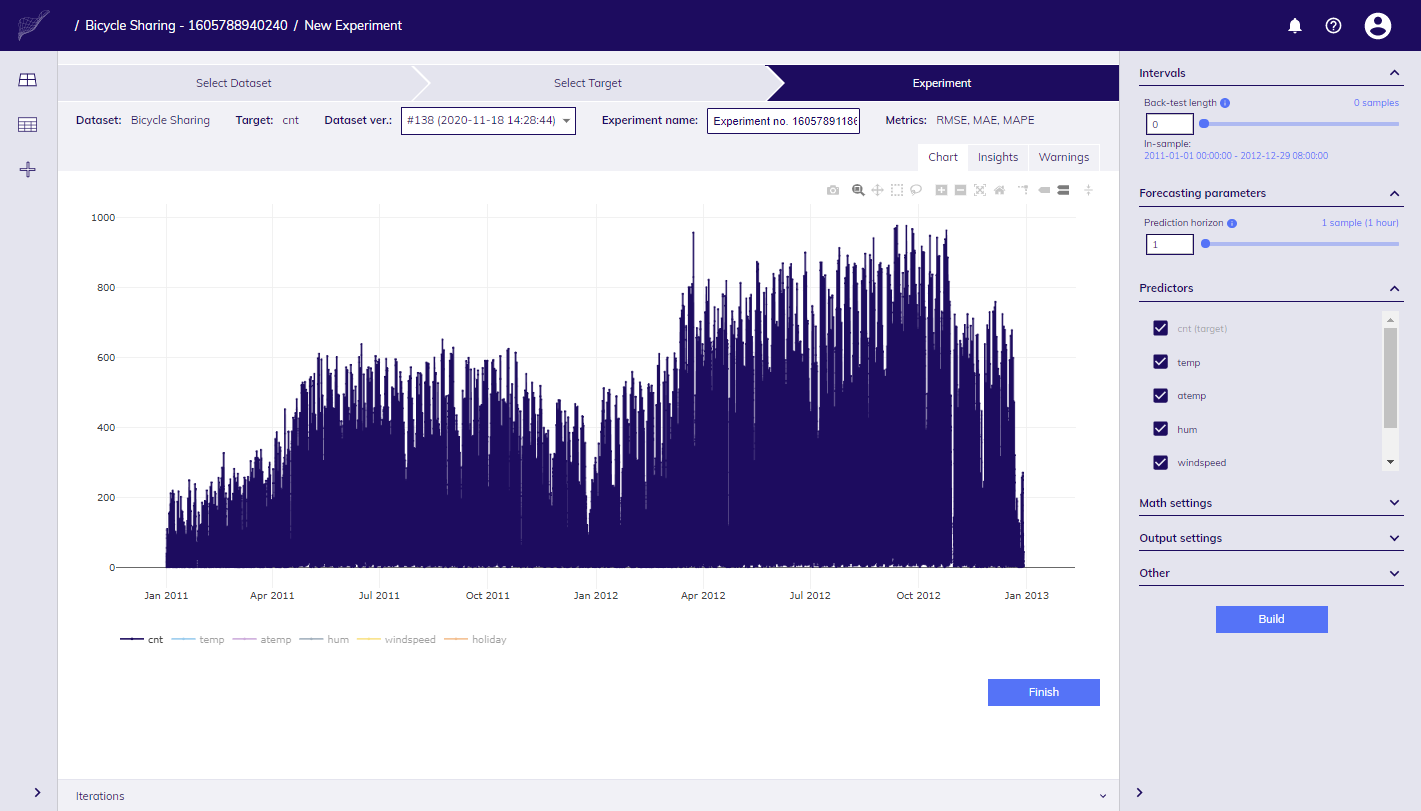1421x811 pixels.
Task: Select compare data on hover icon
Action: pyautogui.click(x=1063, y=190)
